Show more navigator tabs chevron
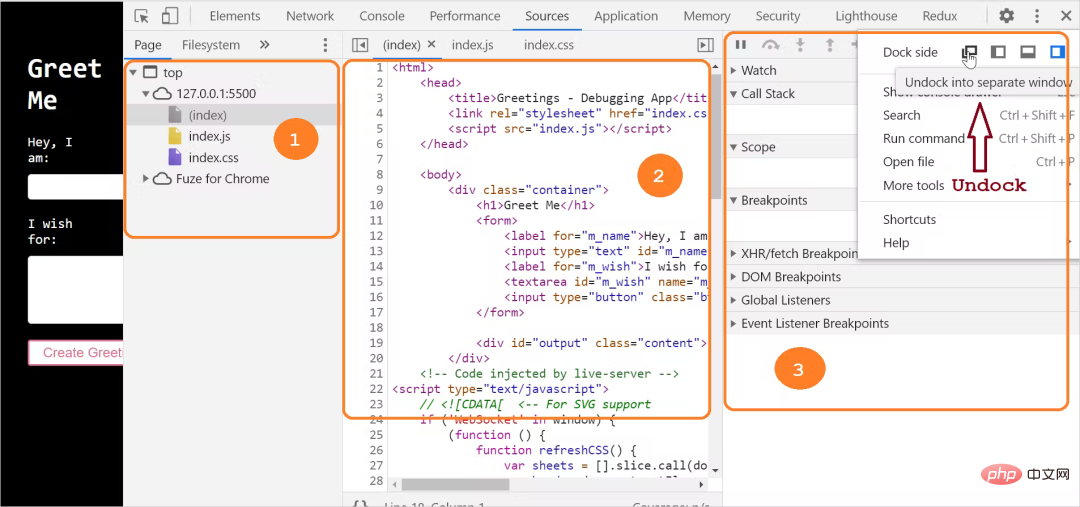The width and height of the screenshot is (1080, 507). (x=264, y=45)
